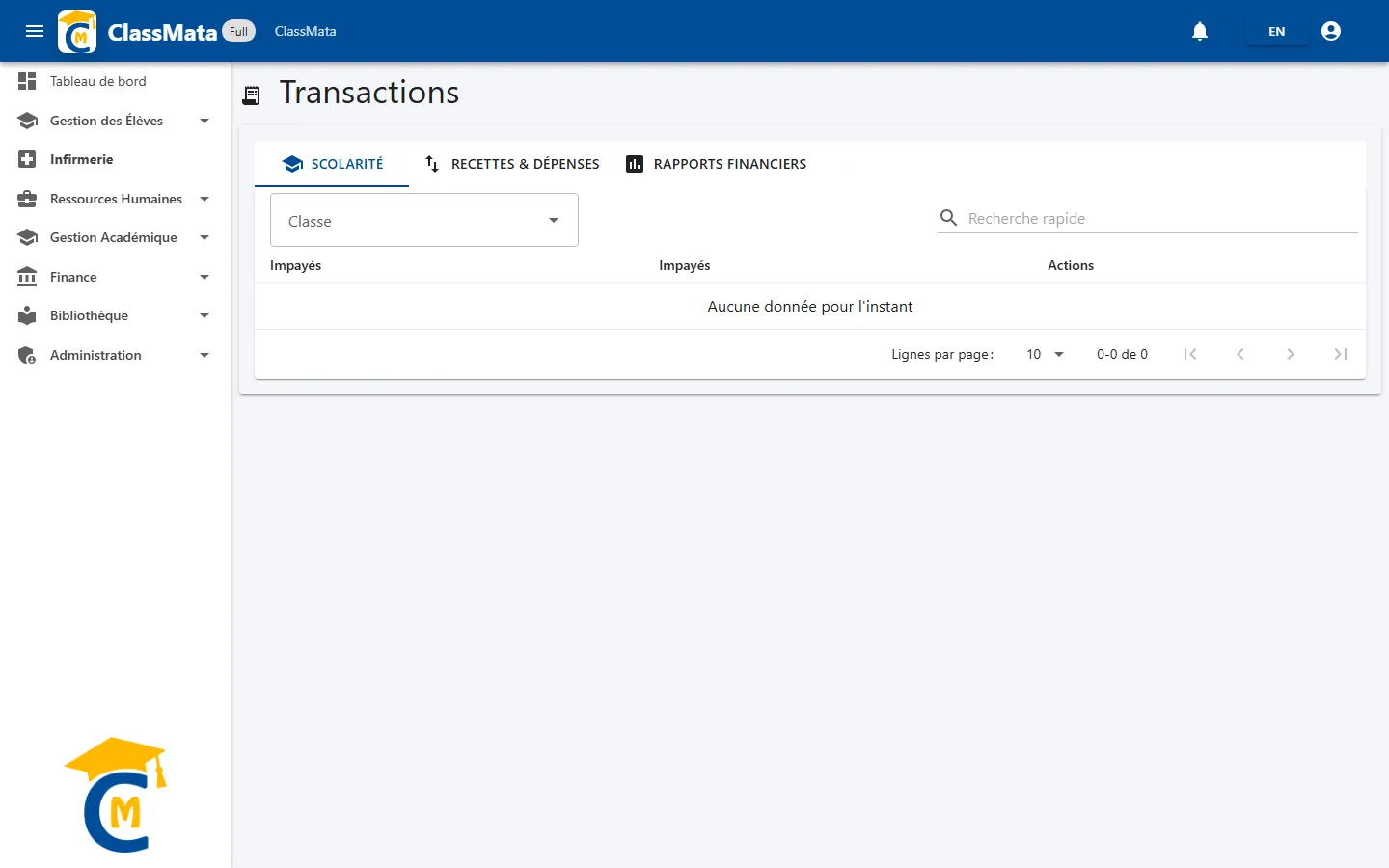
Task: Expand the Administration menu arrow
Action: pyautogui.click(x=204, y=355)
